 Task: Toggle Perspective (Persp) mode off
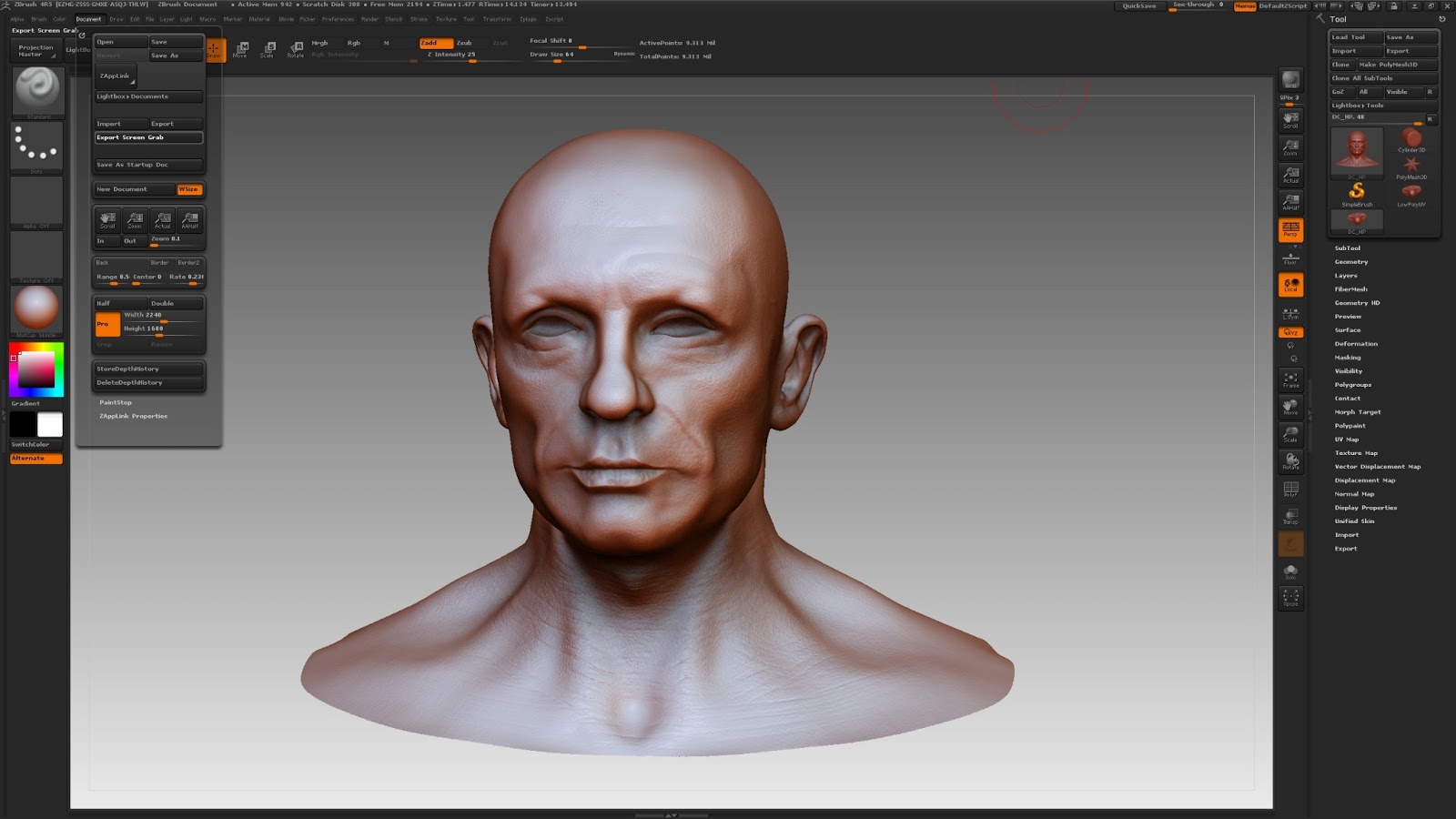click(x=1290, y=229)
